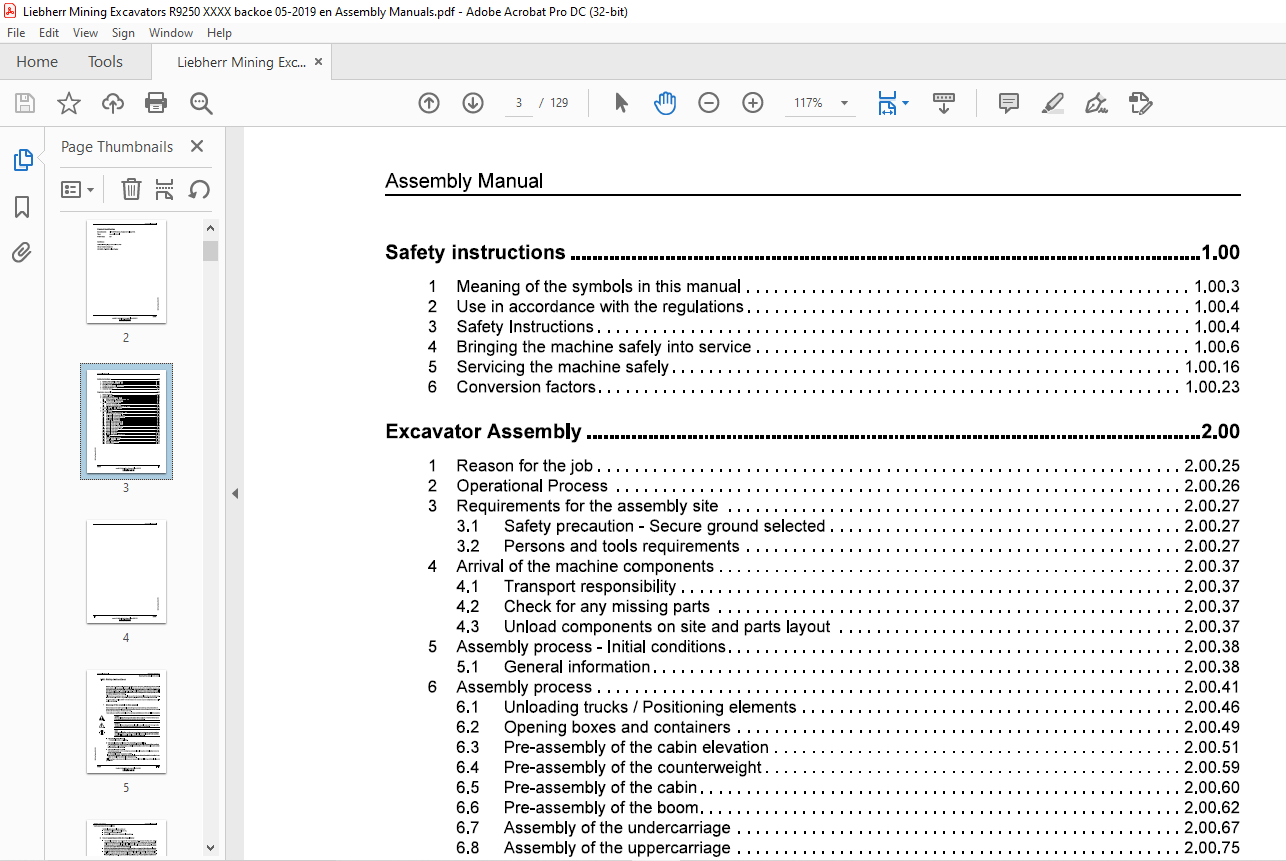Viewport: 1286px width, 861px height.
Task: Click the fit page width icon
Action: click(x=887, y=103)
